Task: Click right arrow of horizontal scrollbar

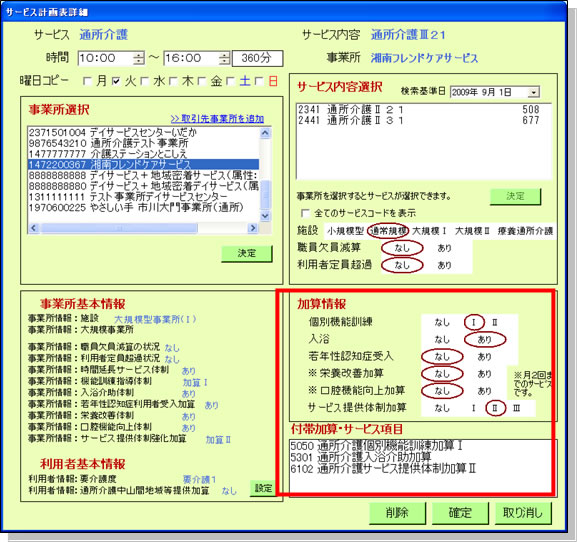Action: 252,228
